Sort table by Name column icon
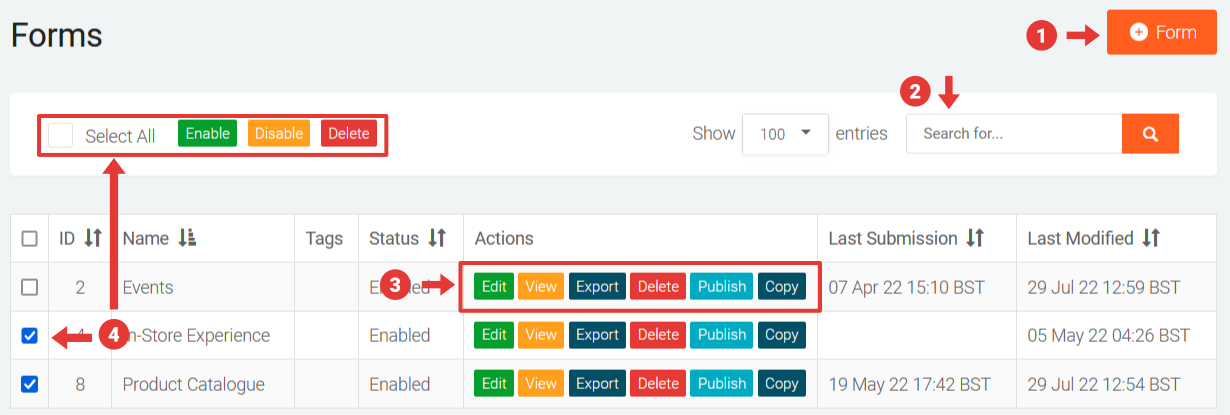 [x=187, y=238]
